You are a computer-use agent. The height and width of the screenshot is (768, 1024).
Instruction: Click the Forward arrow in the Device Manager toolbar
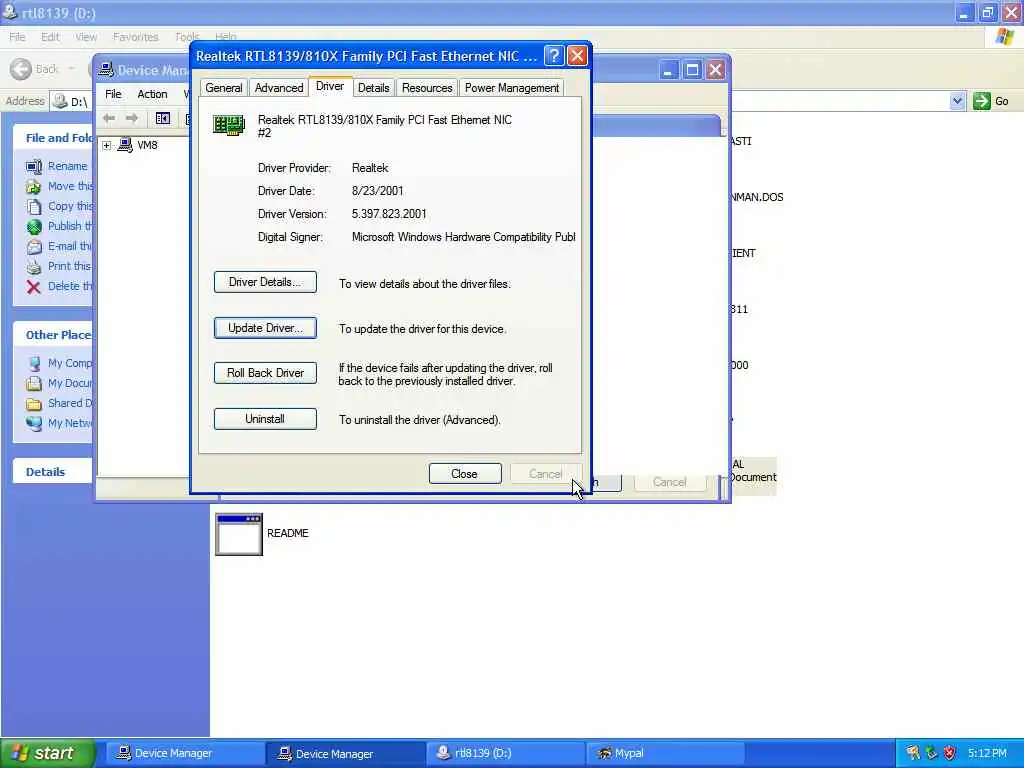pos(132,118)
